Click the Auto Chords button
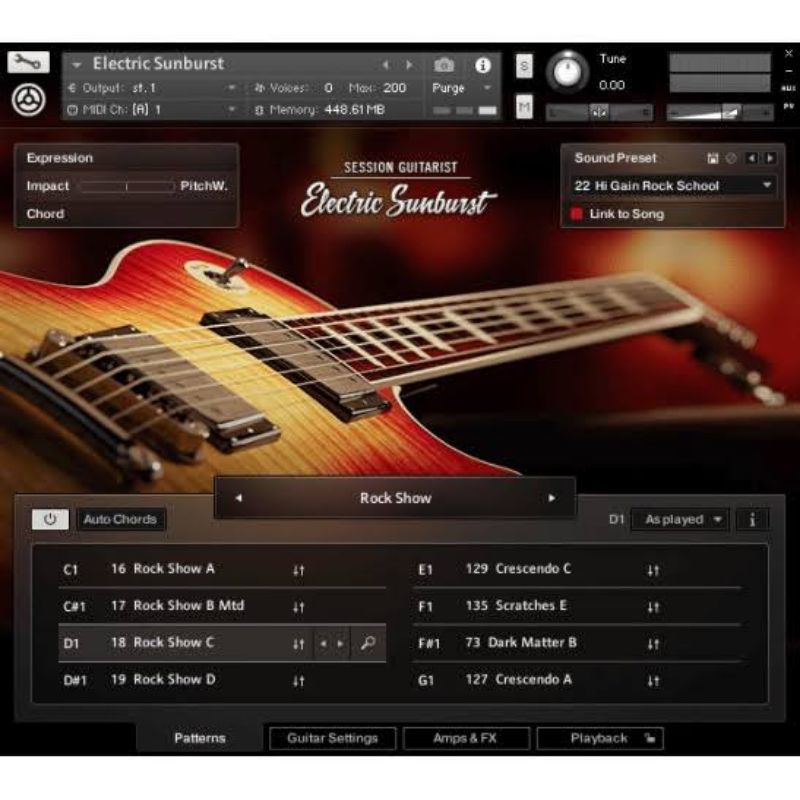This screenshot has width=800, height=800. click(120, 520)
